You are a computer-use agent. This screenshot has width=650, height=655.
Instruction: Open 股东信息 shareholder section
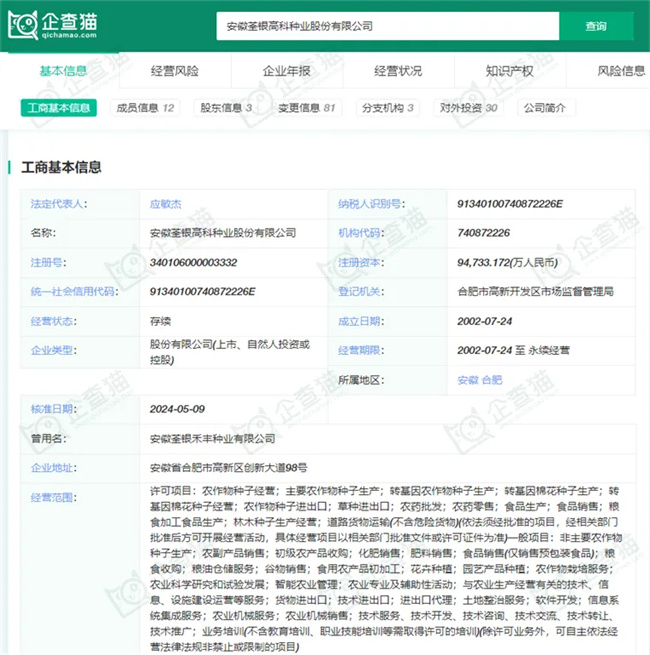226,108
